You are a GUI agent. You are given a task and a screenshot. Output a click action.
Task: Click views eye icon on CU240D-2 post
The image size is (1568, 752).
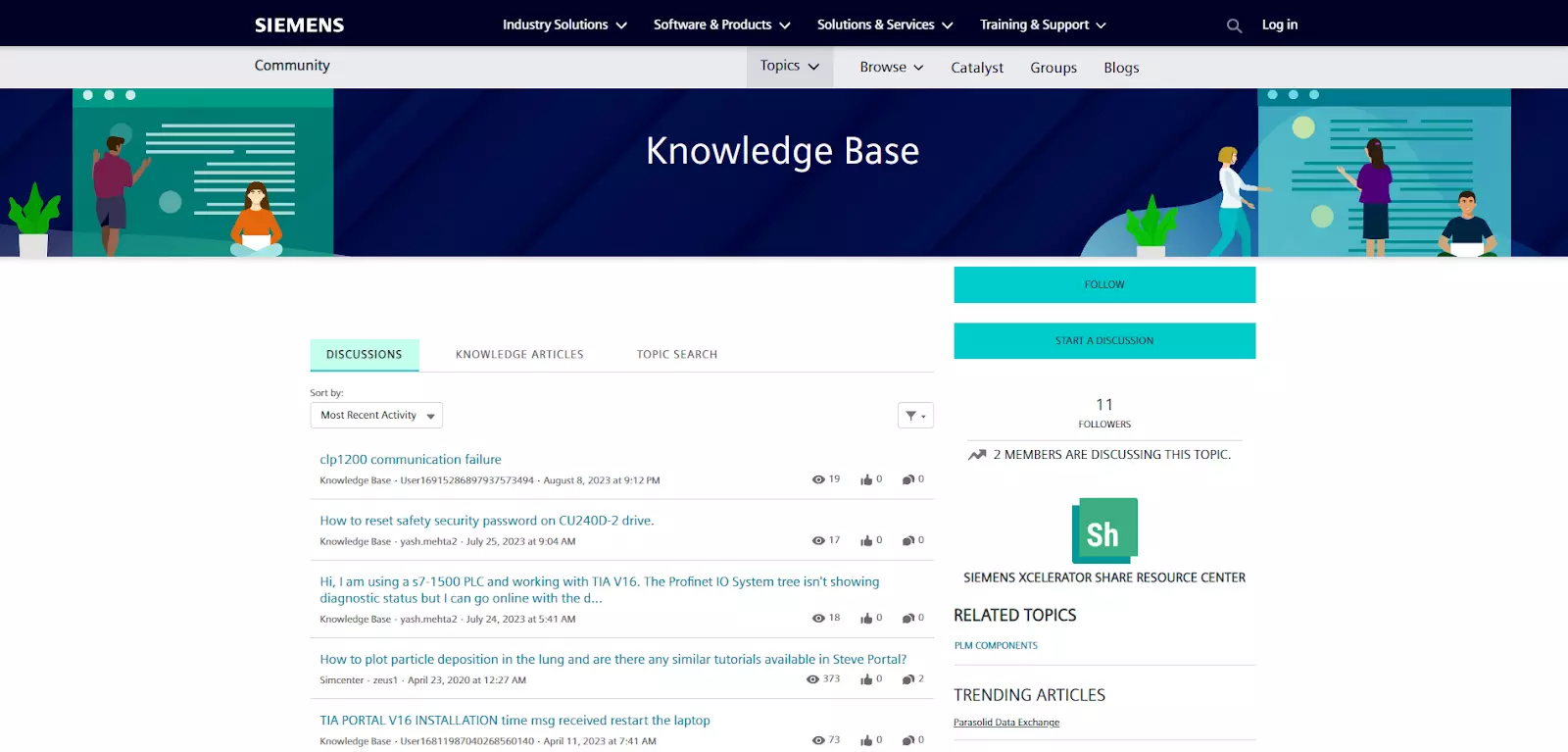click(818, 541)
